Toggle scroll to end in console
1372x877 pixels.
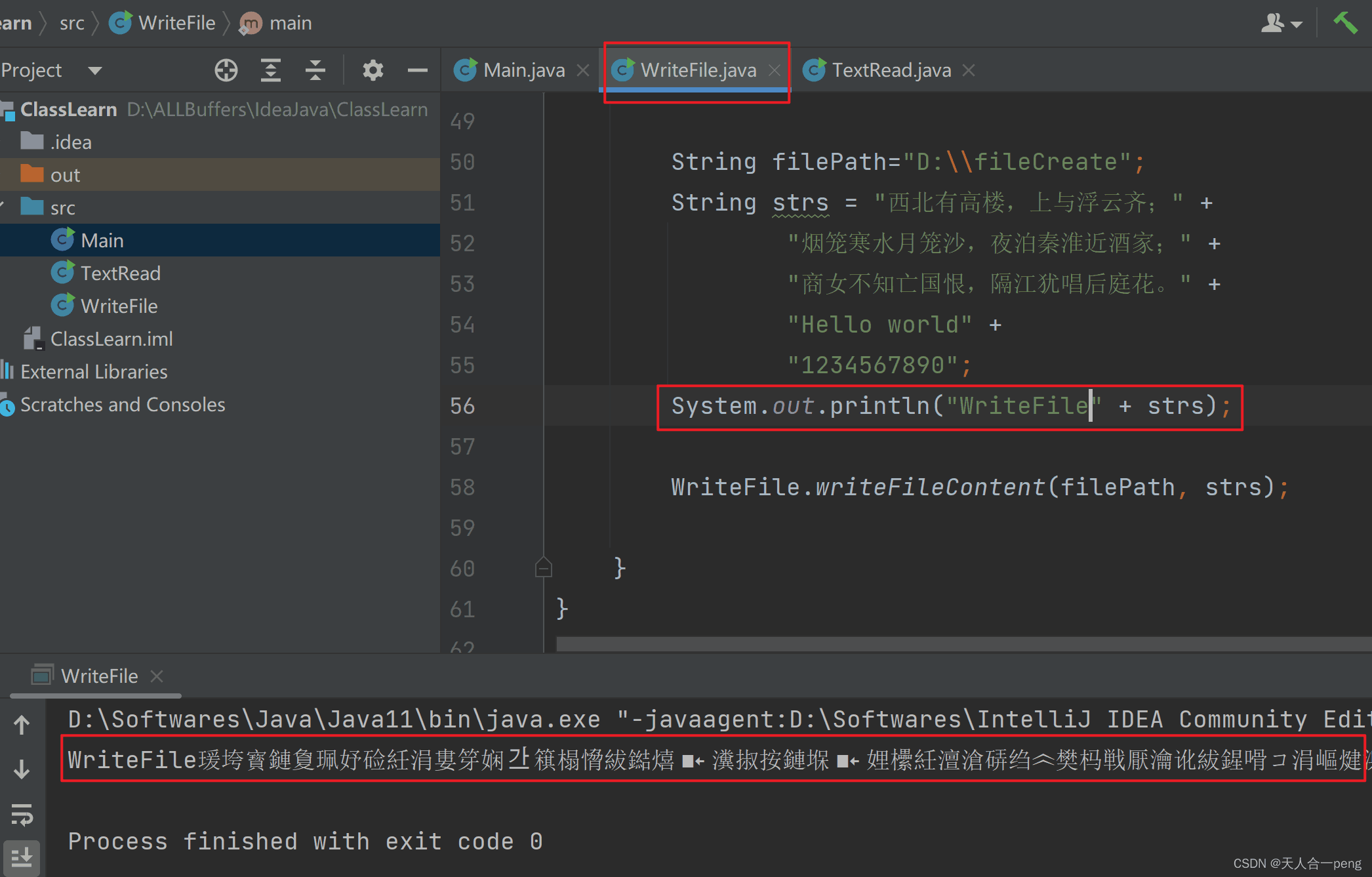click(22, 857)
